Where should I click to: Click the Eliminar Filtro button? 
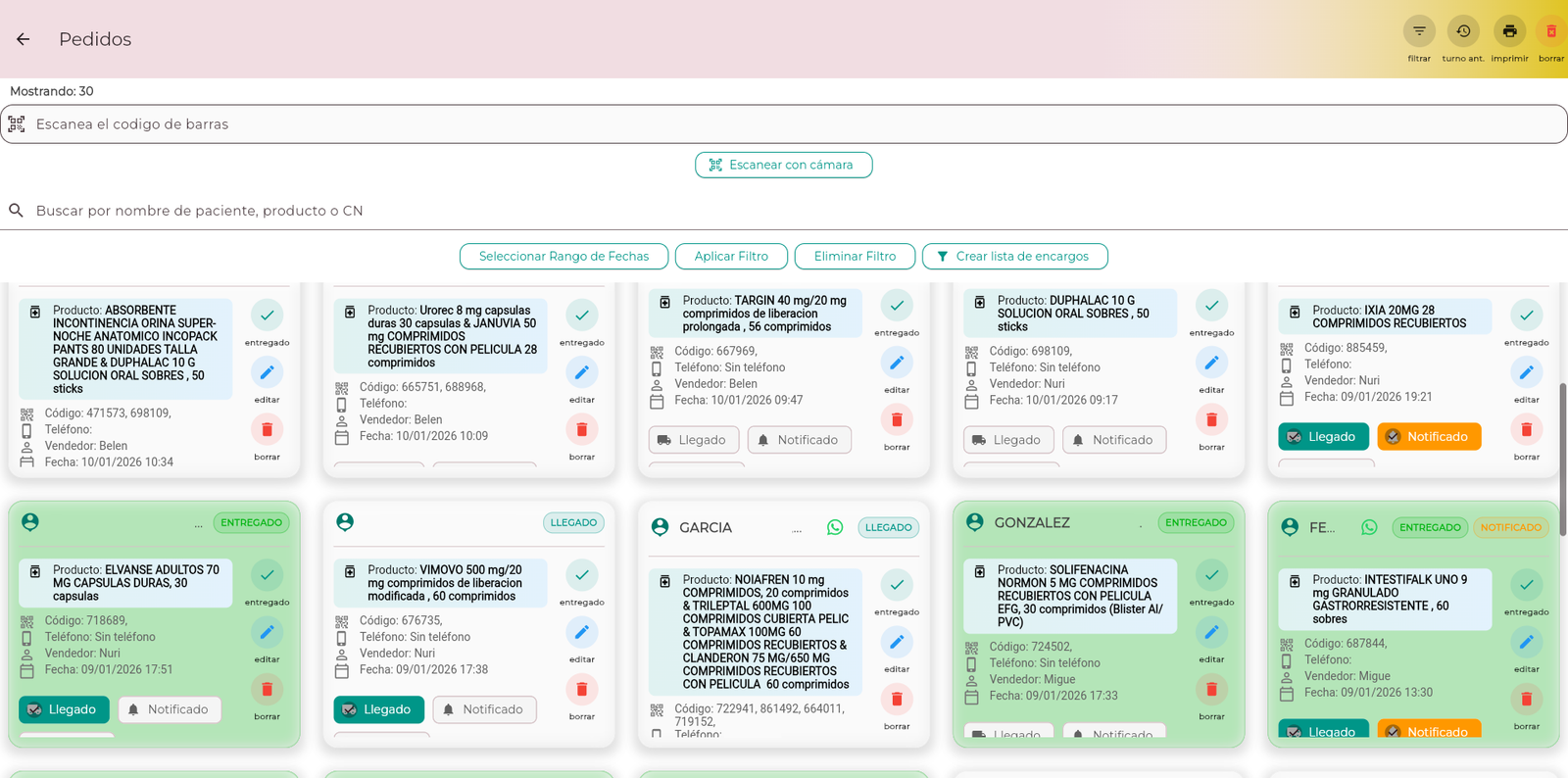point(855,257)
